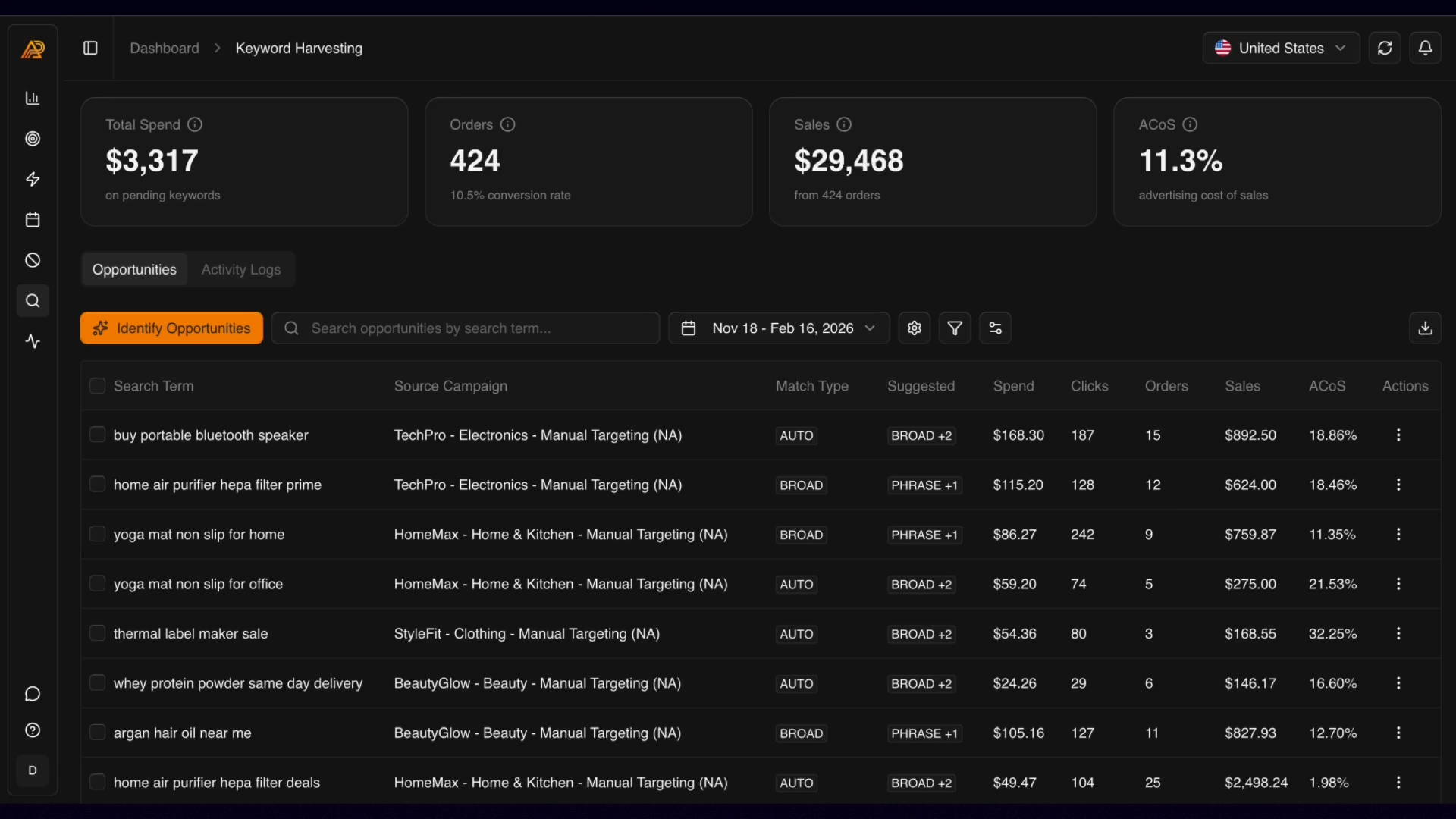Open the filter funnel icon
This screenshot has height=819, width=1456.
coord(955,328)
